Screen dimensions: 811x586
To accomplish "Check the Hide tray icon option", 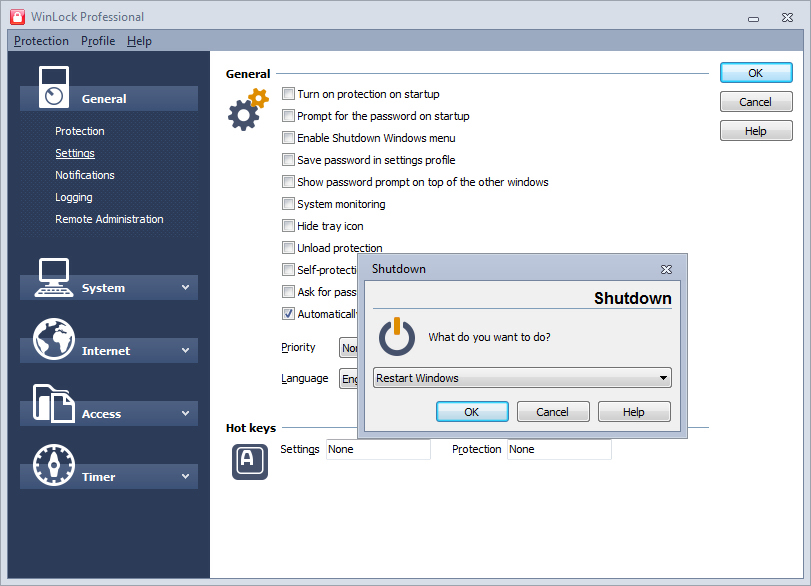I will tap(288, 226).
